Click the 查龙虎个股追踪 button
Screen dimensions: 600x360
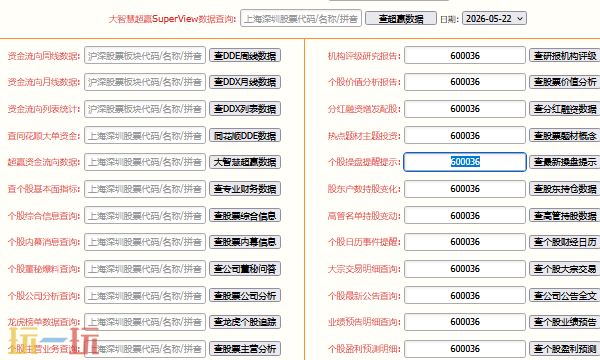[245, 322]
